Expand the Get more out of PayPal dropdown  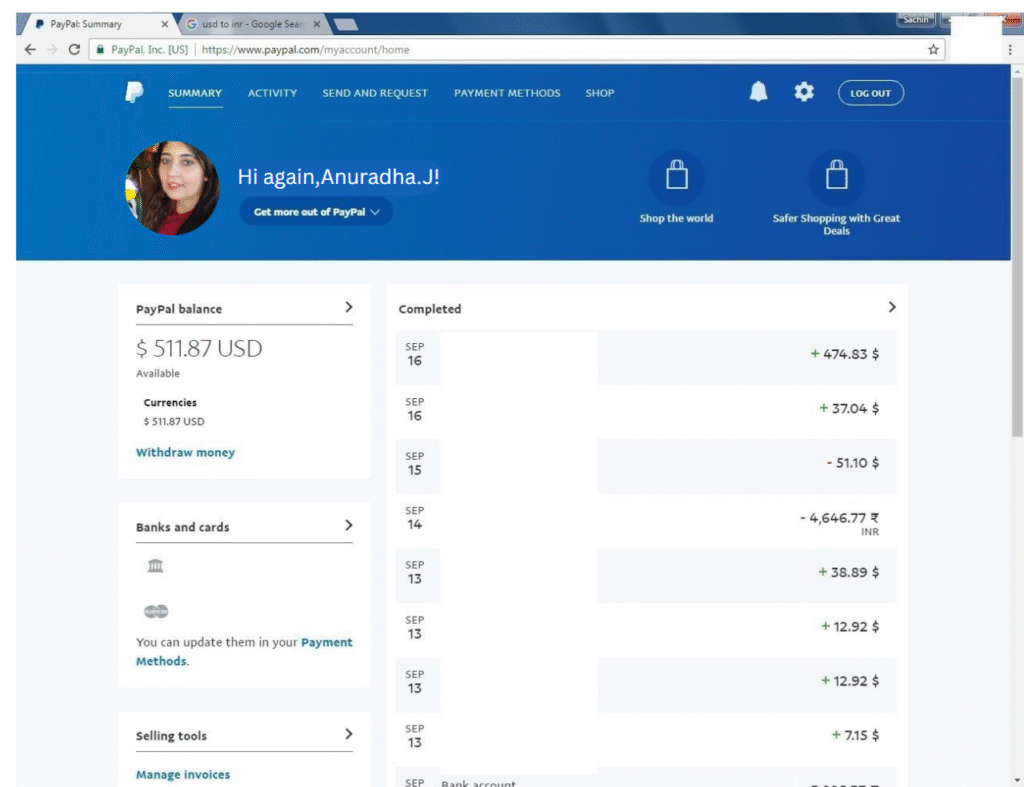(316, 212)
